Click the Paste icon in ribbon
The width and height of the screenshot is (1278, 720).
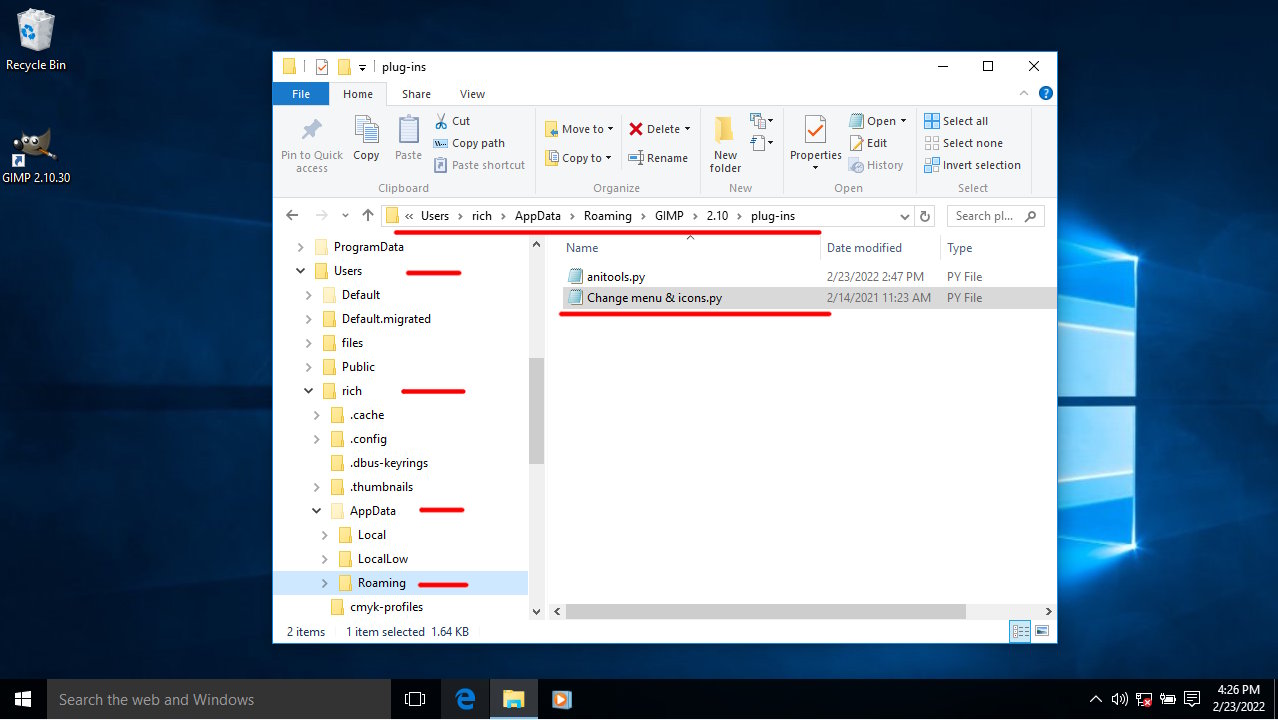408,131
